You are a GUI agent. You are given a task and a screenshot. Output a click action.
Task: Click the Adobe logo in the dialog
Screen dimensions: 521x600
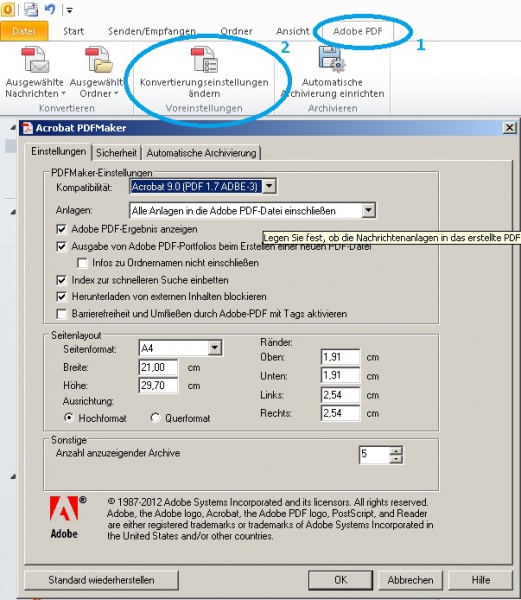[67, 517]
